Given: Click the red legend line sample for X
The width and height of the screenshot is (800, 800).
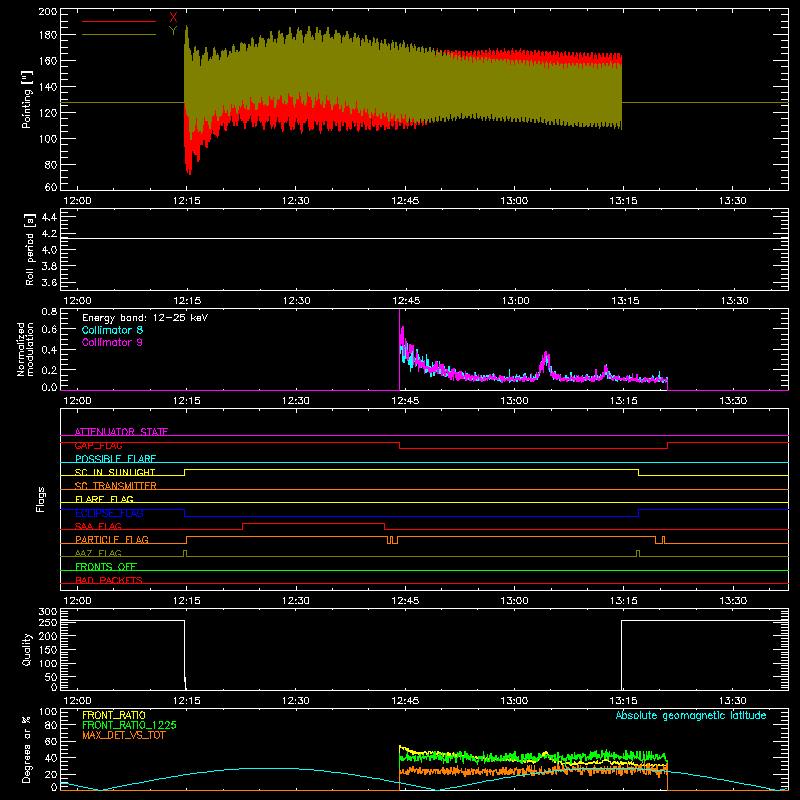Looking at the screenshot, I should (x=119, y=21).
